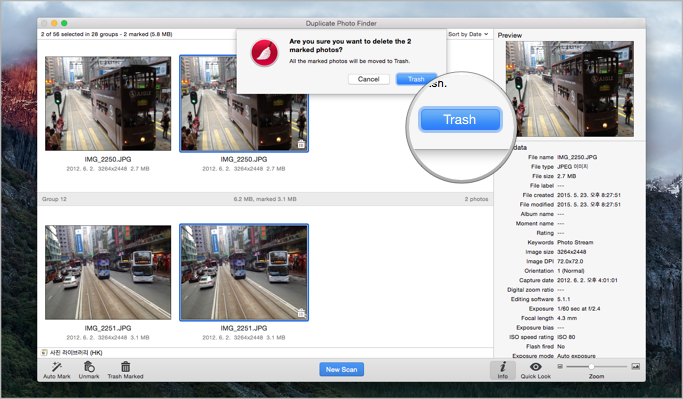The height and width of the screenshot is (399, 683).
Task: Click the large thumbnail zoom-in icon
Action: [636, 367]
